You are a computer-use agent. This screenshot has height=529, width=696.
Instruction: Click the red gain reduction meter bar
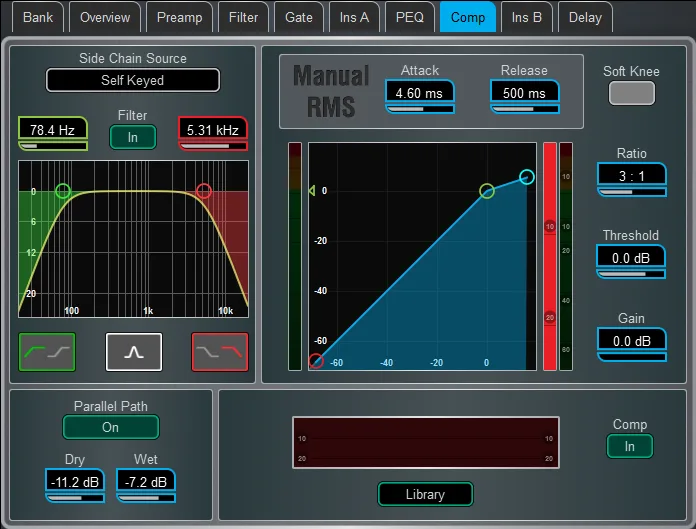click(550, 256)
